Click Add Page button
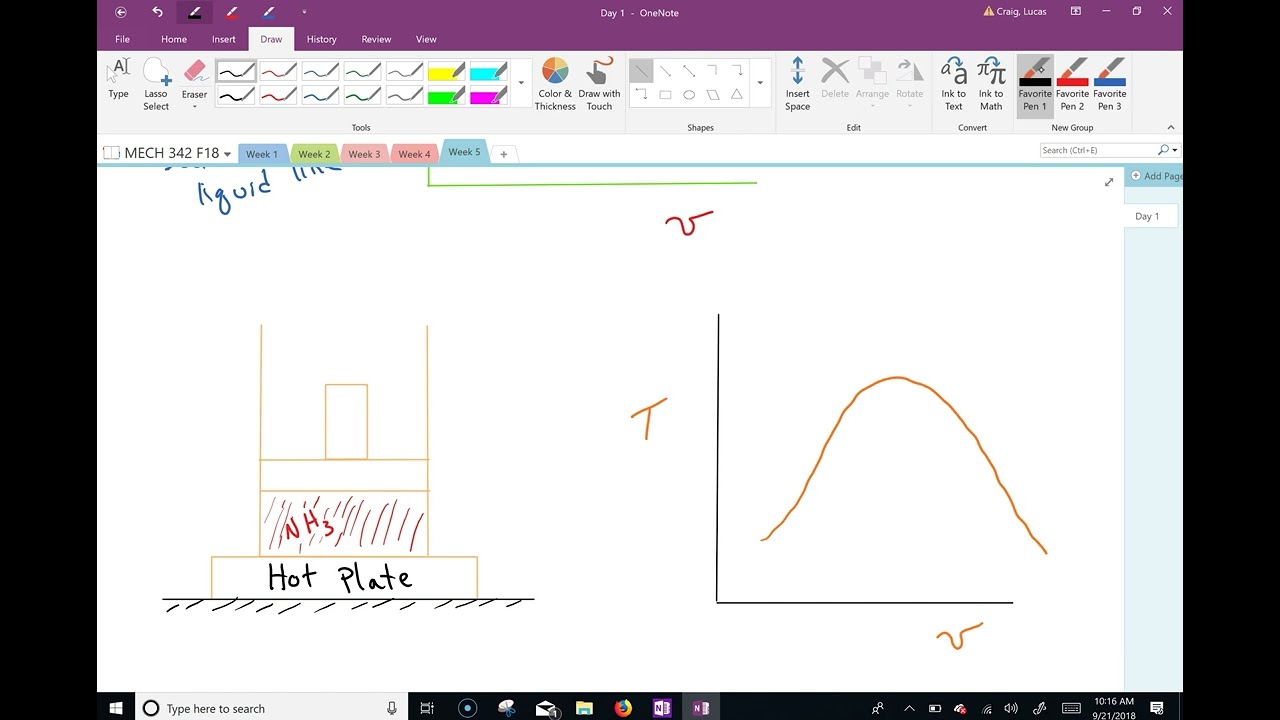Image resolution: width=1280 pixels, height=720 pixels. pos(1156,176)
